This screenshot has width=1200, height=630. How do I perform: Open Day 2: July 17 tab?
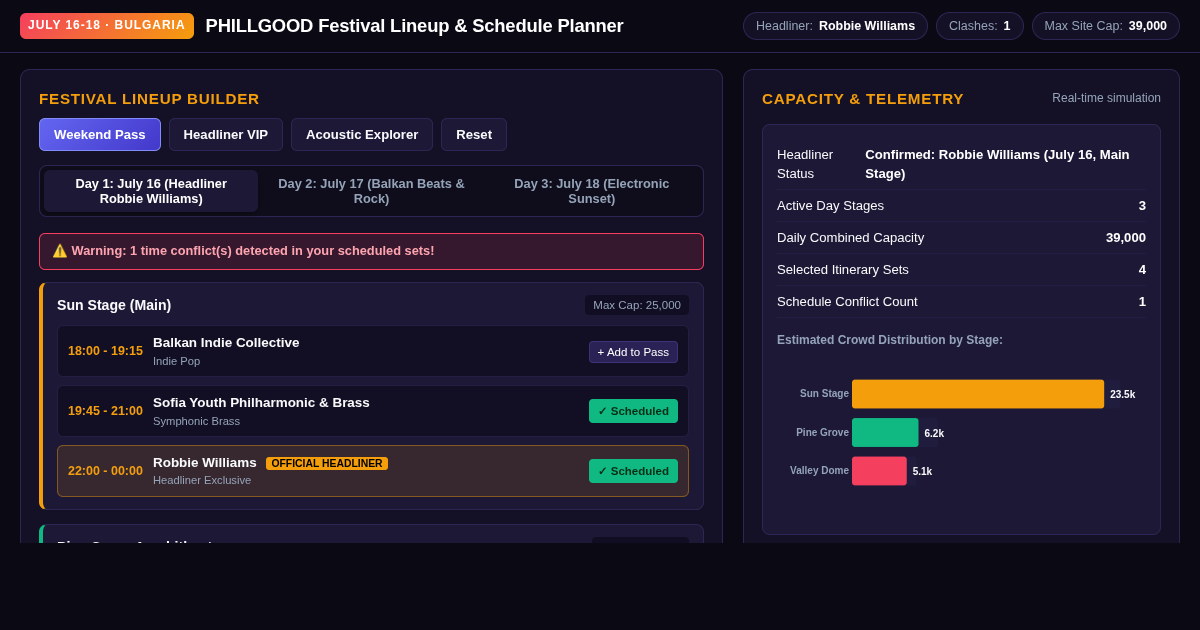point(371,191)
